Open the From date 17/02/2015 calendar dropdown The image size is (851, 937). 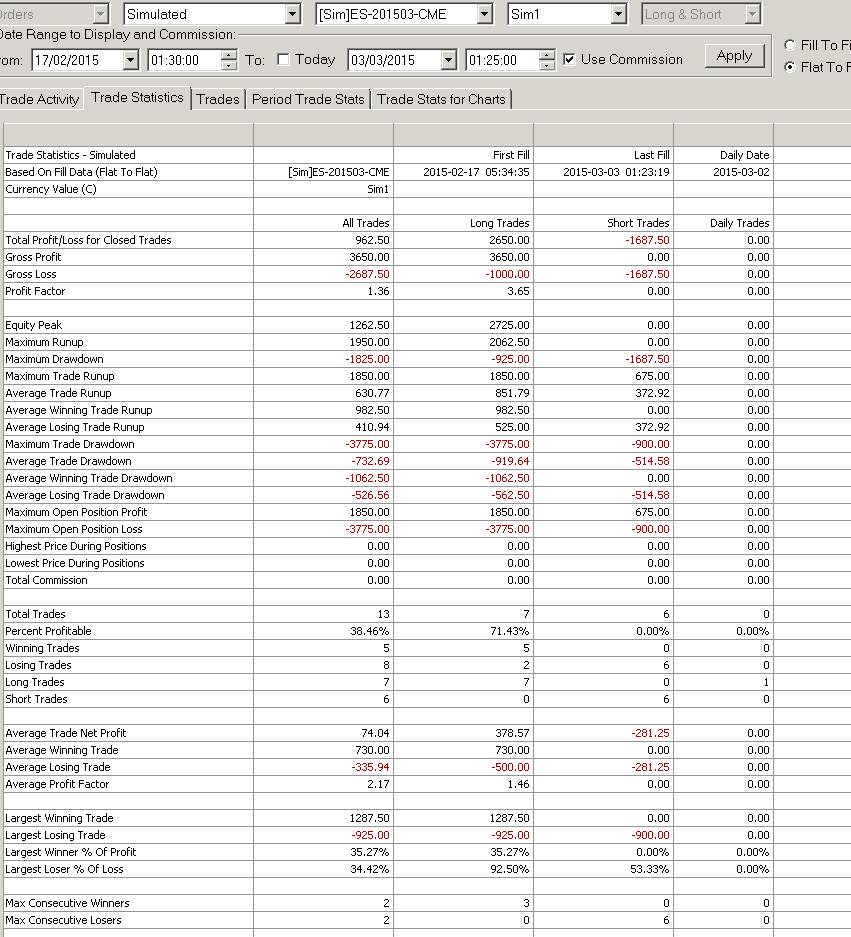click(x=130, y=60)
